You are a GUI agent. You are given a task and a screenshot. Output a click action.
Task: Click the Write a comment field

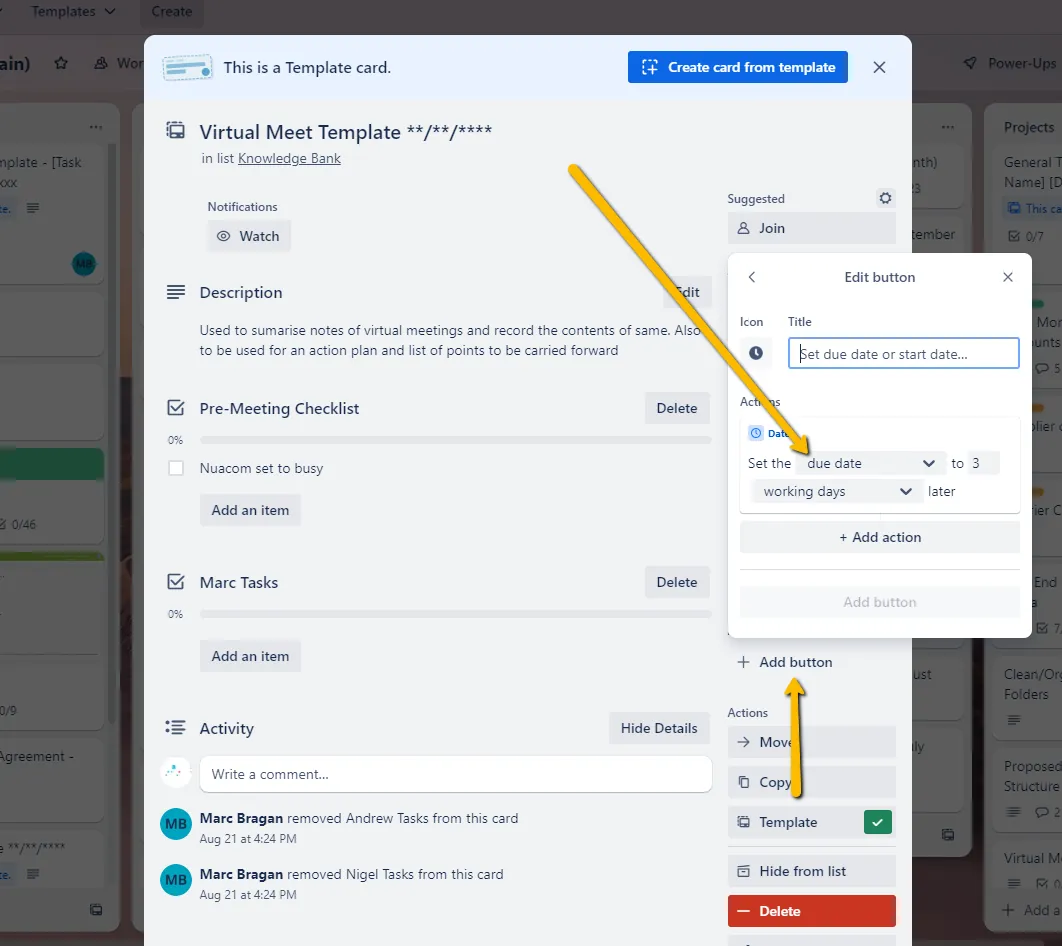455,774
